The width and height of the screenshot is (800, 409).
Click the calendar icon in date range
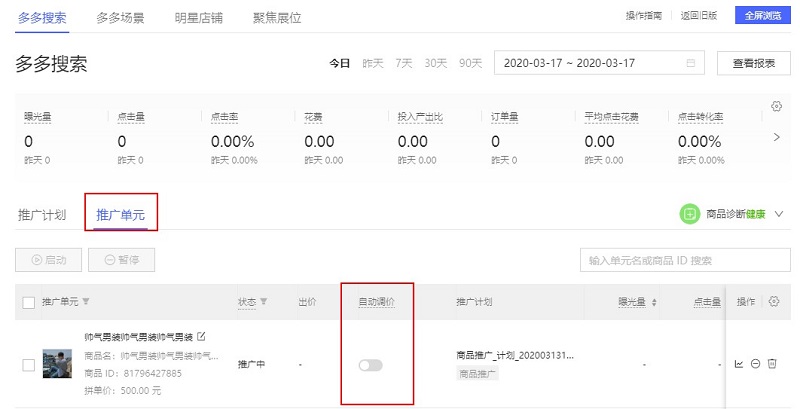point(691,63)
